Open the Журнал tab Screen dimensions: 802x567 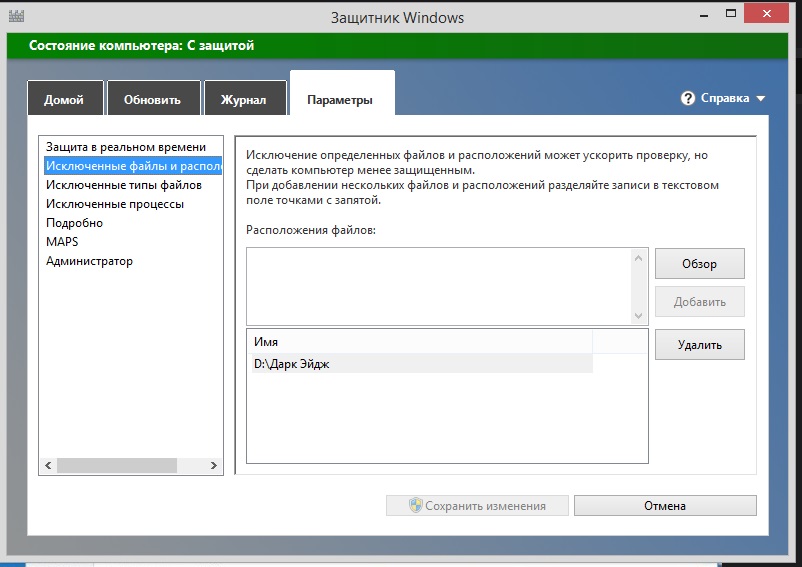click(244, 98)
